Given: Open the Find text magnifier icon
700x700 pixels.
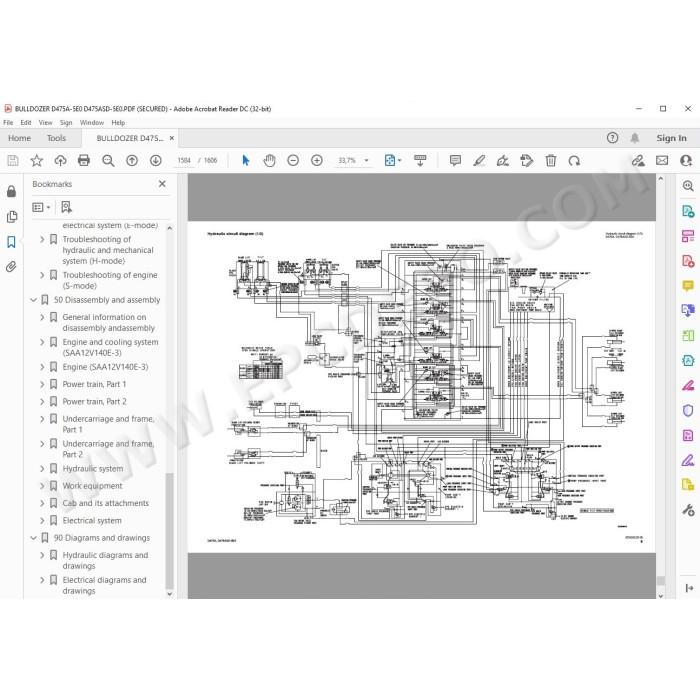Looking at the screenshot, I should (108, 160).
